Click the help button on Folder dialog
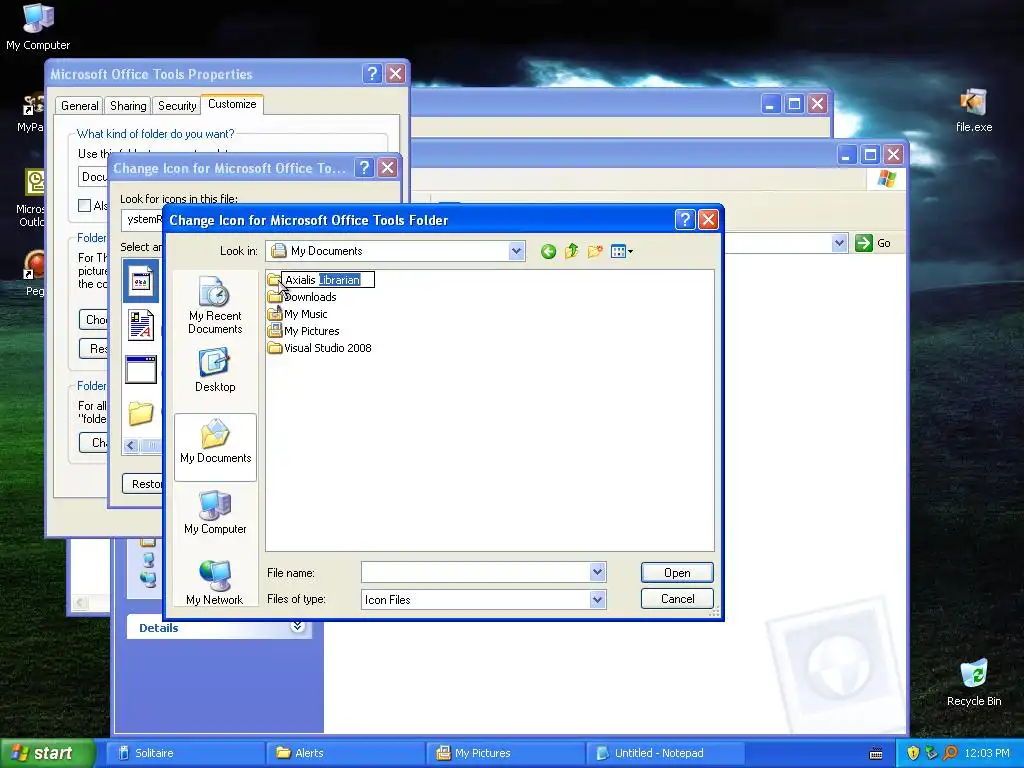Image resolution: width=1024 pixels, height=768 pixels. [x=684, y=220]
